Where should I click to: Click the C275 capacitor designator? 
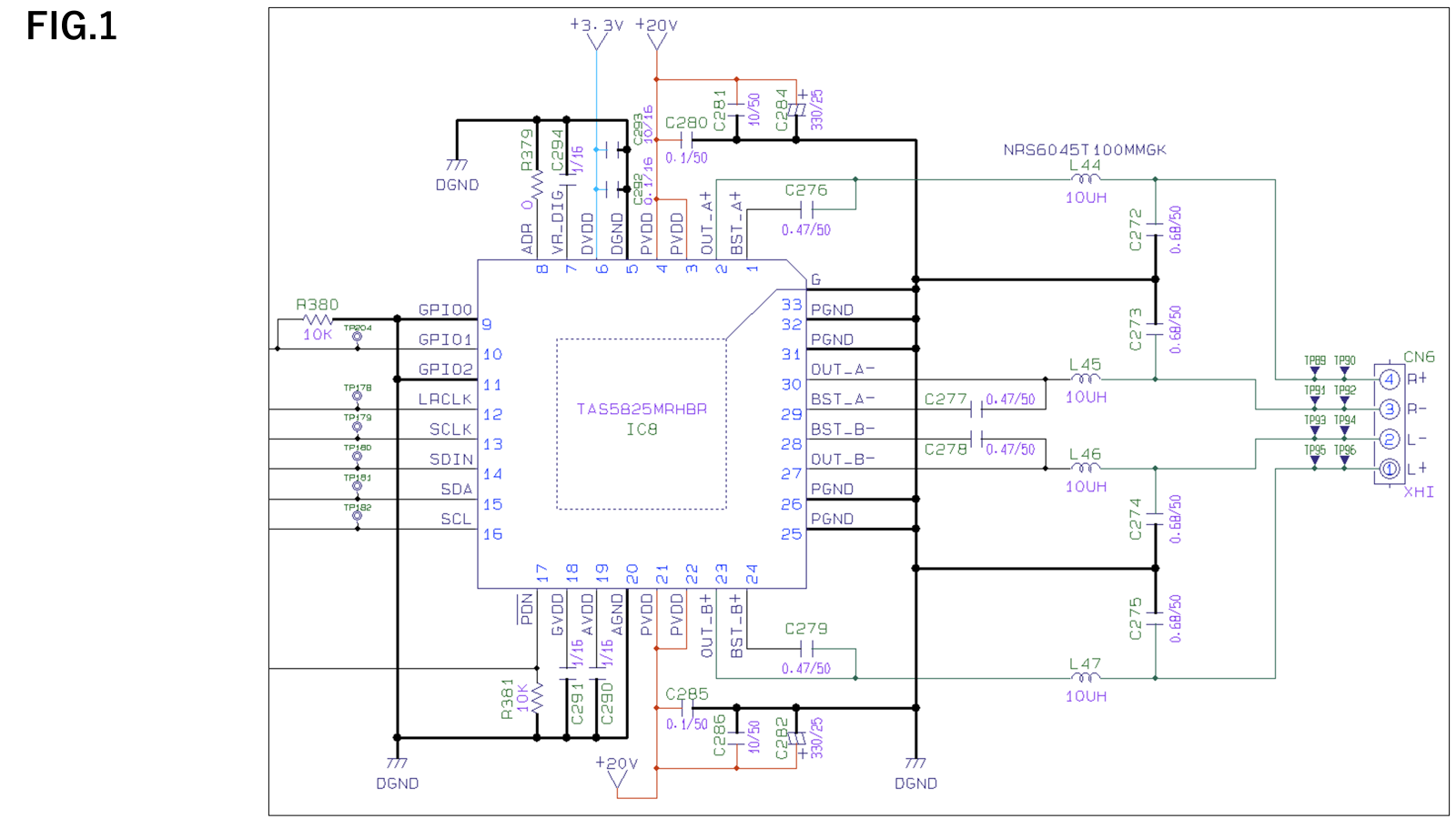[1135, 619]
